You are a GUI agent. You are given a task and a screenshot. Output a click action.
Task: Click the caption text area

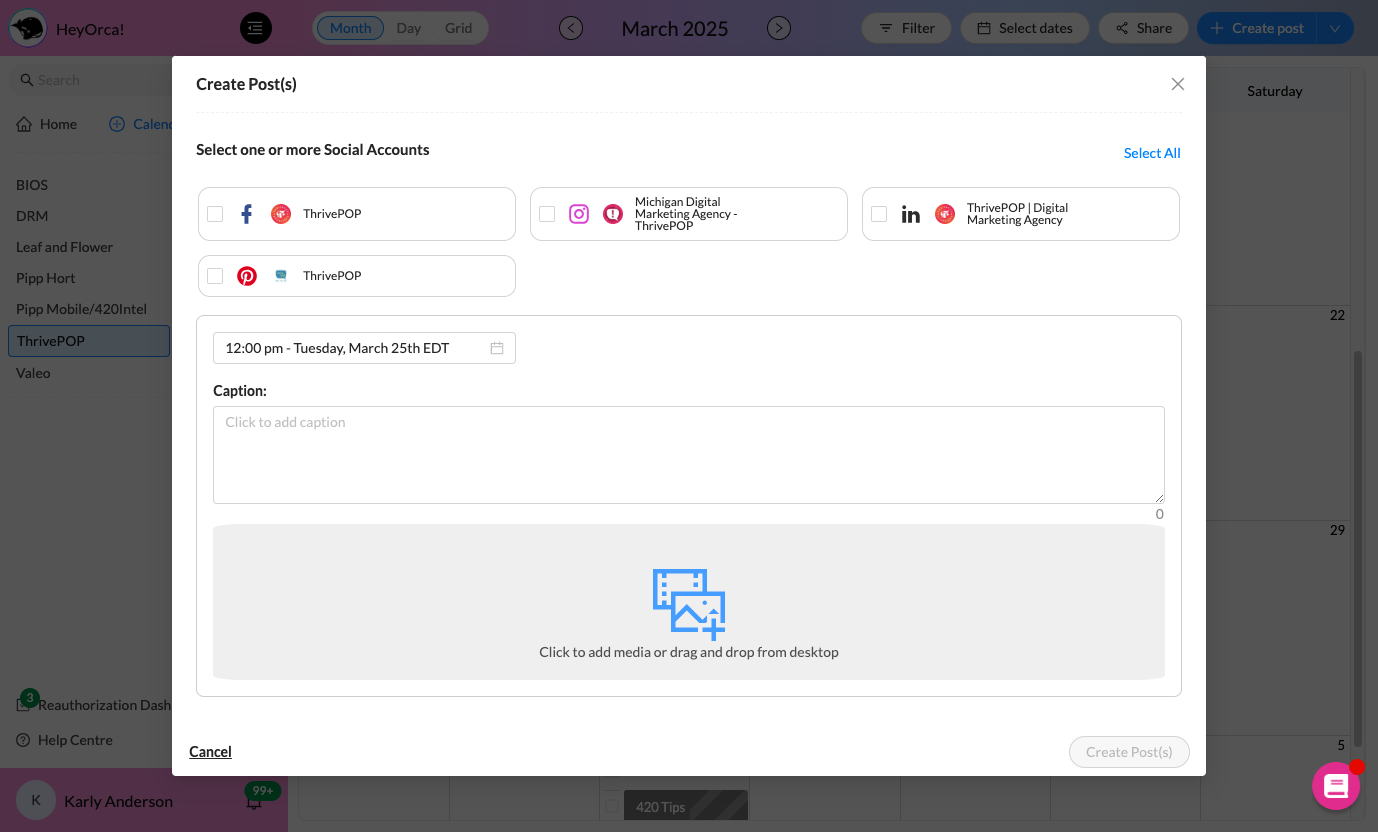click(x=689, y=455)
